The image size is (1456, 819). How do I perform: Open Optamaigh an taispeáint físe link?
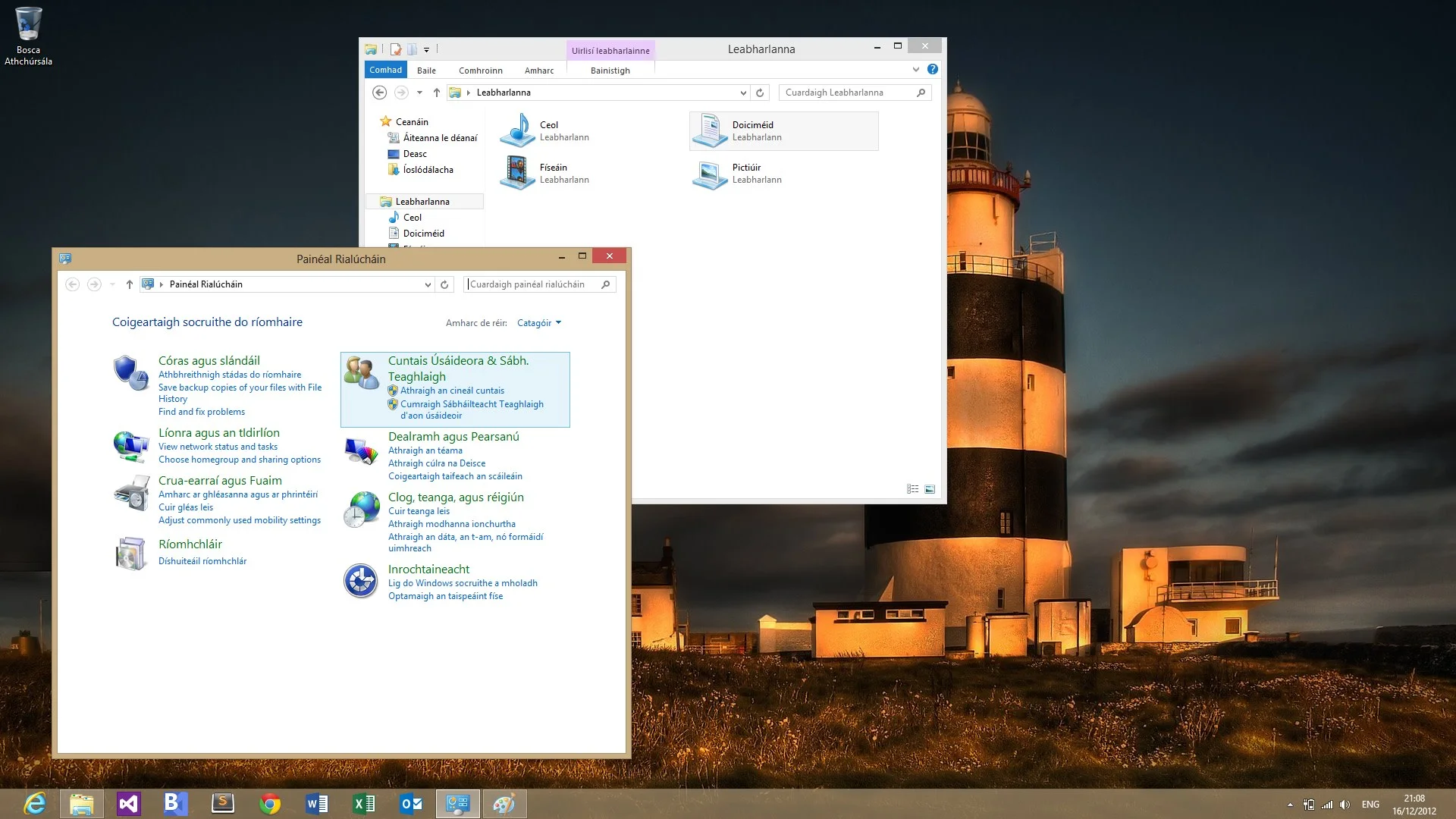coord(445,596)
